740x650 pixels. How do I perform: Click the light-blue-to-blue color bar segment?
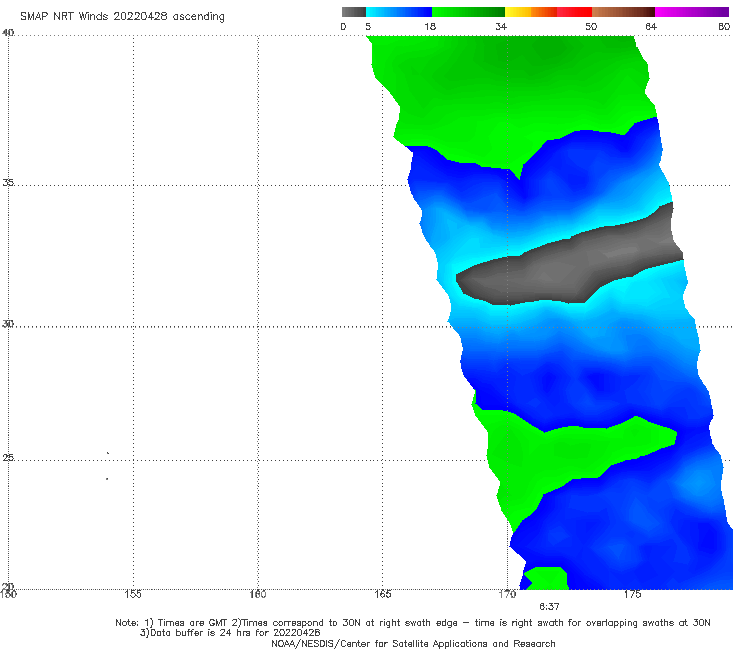[x=399, y=12]
